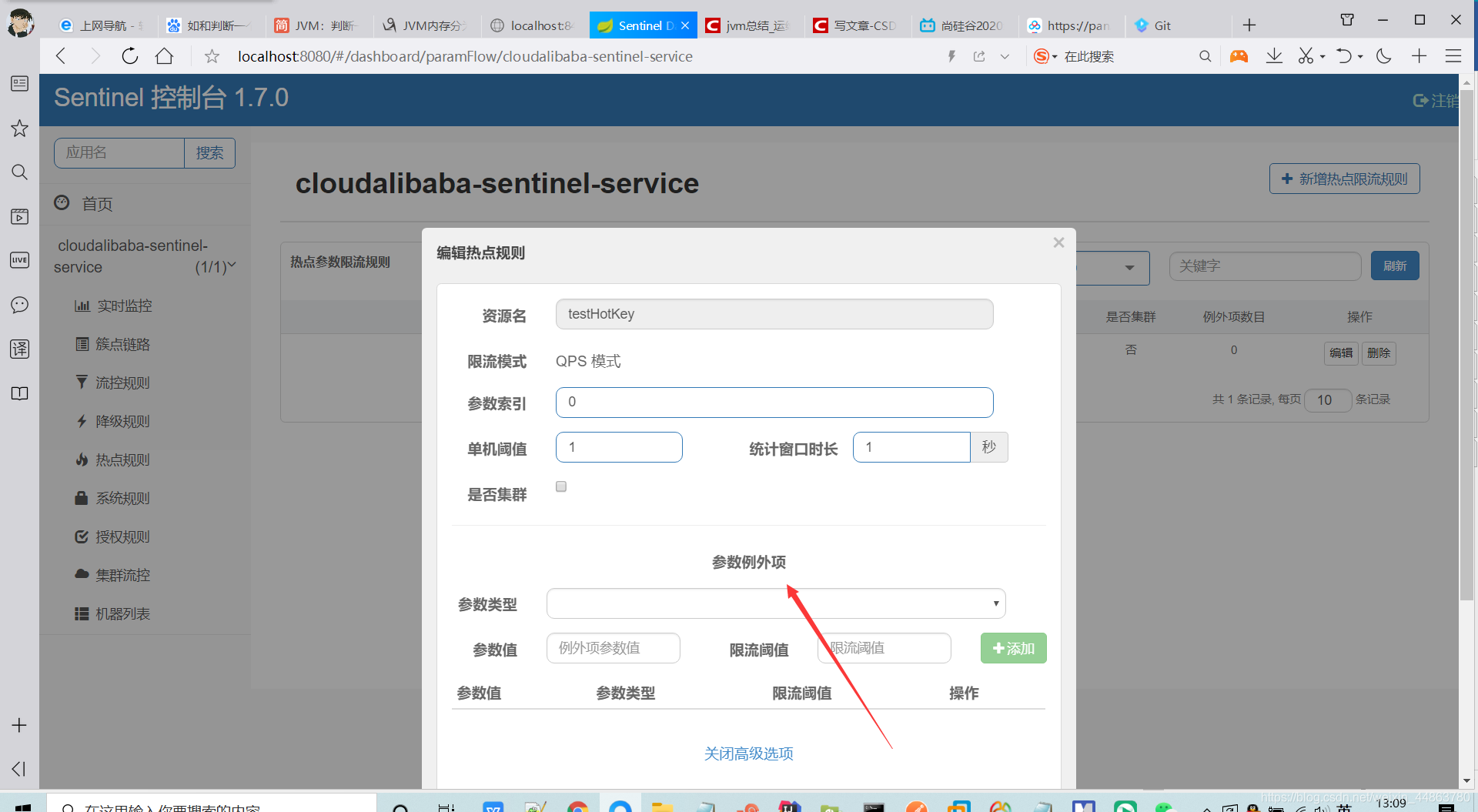
Task: Open the translate icon in the sidebar
Action: point(19,349)
